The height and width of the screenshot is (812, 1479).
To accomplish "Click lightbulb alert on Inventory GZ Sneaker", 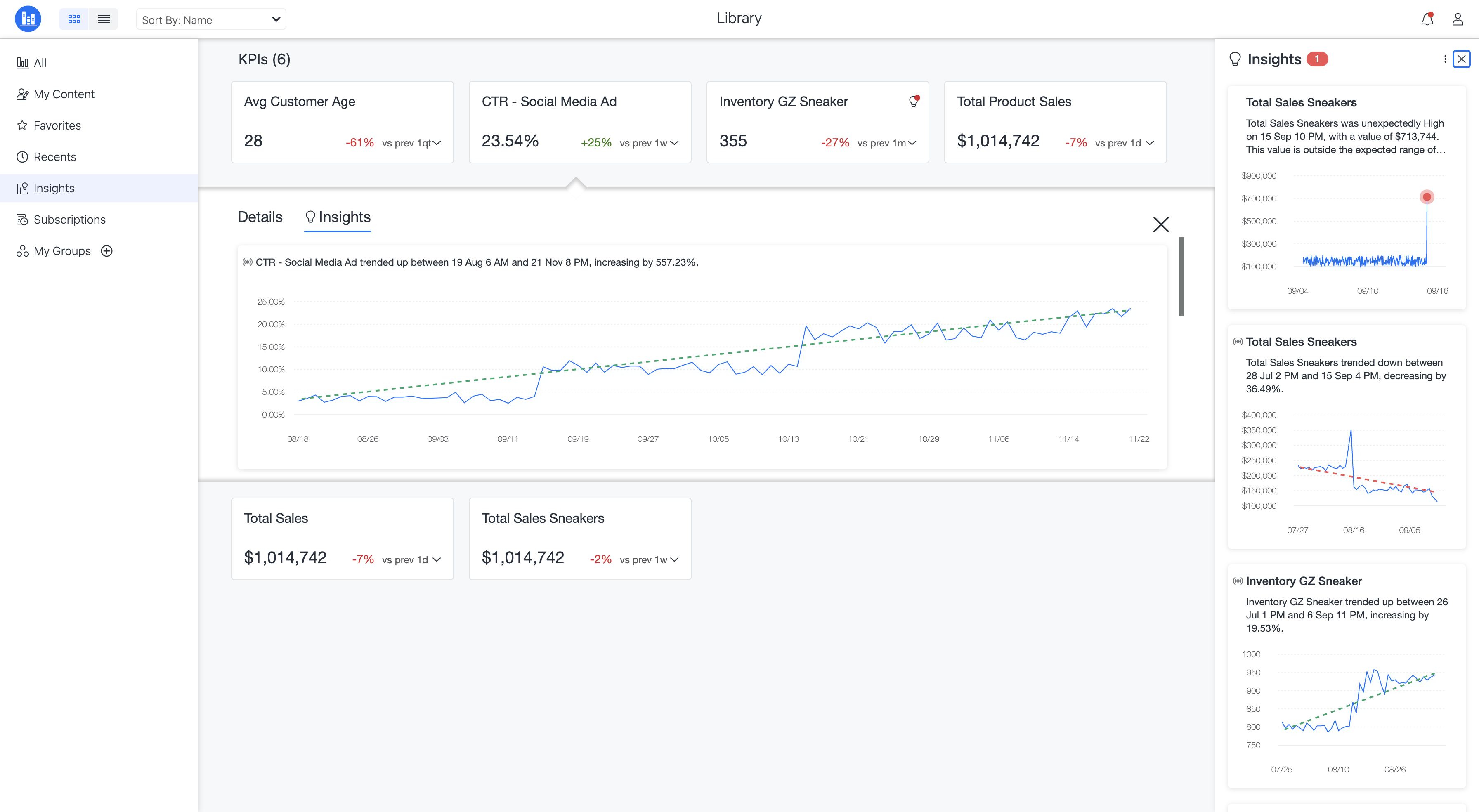I will 914,101.
